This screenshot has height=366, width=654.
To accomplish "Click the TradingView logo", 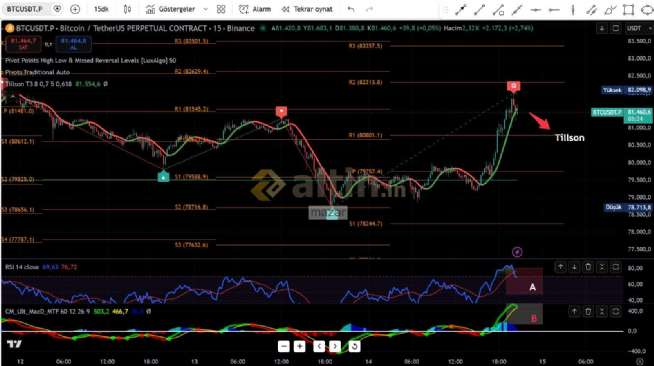I will tap(14, 344).
